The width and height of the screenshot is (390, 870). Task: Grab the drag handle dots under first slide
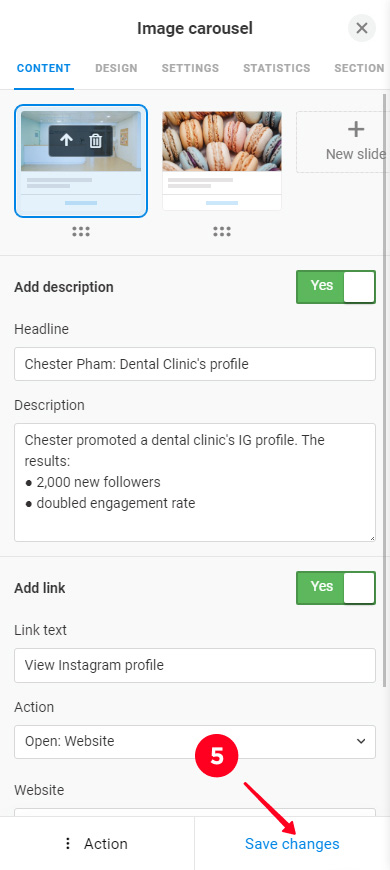(x=81, y=232)
